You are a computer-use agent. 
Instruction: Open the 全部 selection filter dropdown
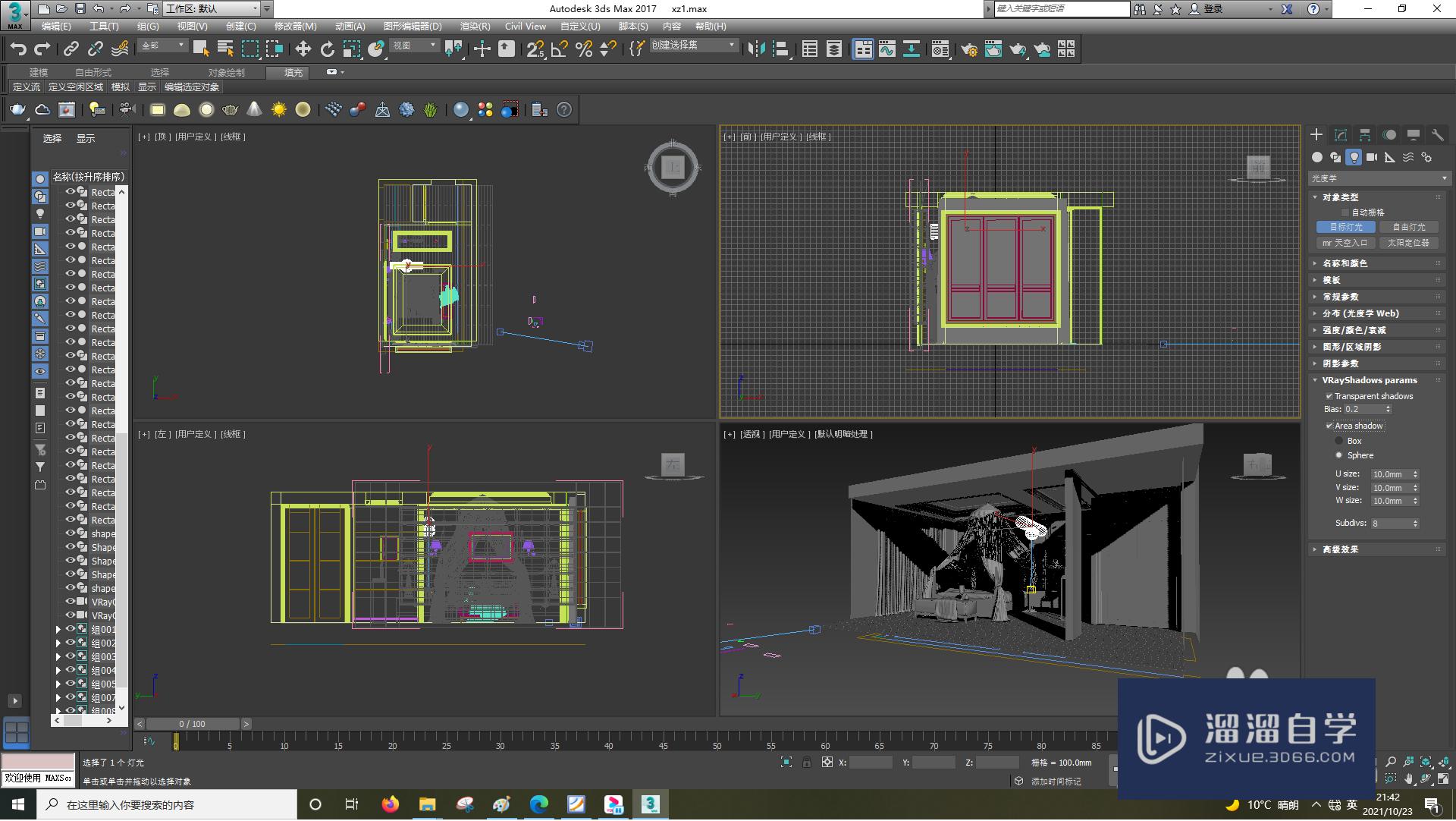click(x=162, y=46)
